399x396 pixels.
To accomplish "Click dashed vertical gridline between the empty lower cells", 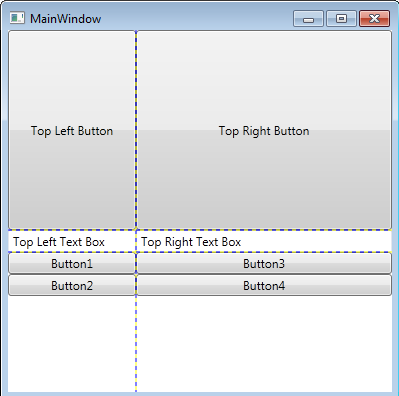I will (x=136, y=344).
